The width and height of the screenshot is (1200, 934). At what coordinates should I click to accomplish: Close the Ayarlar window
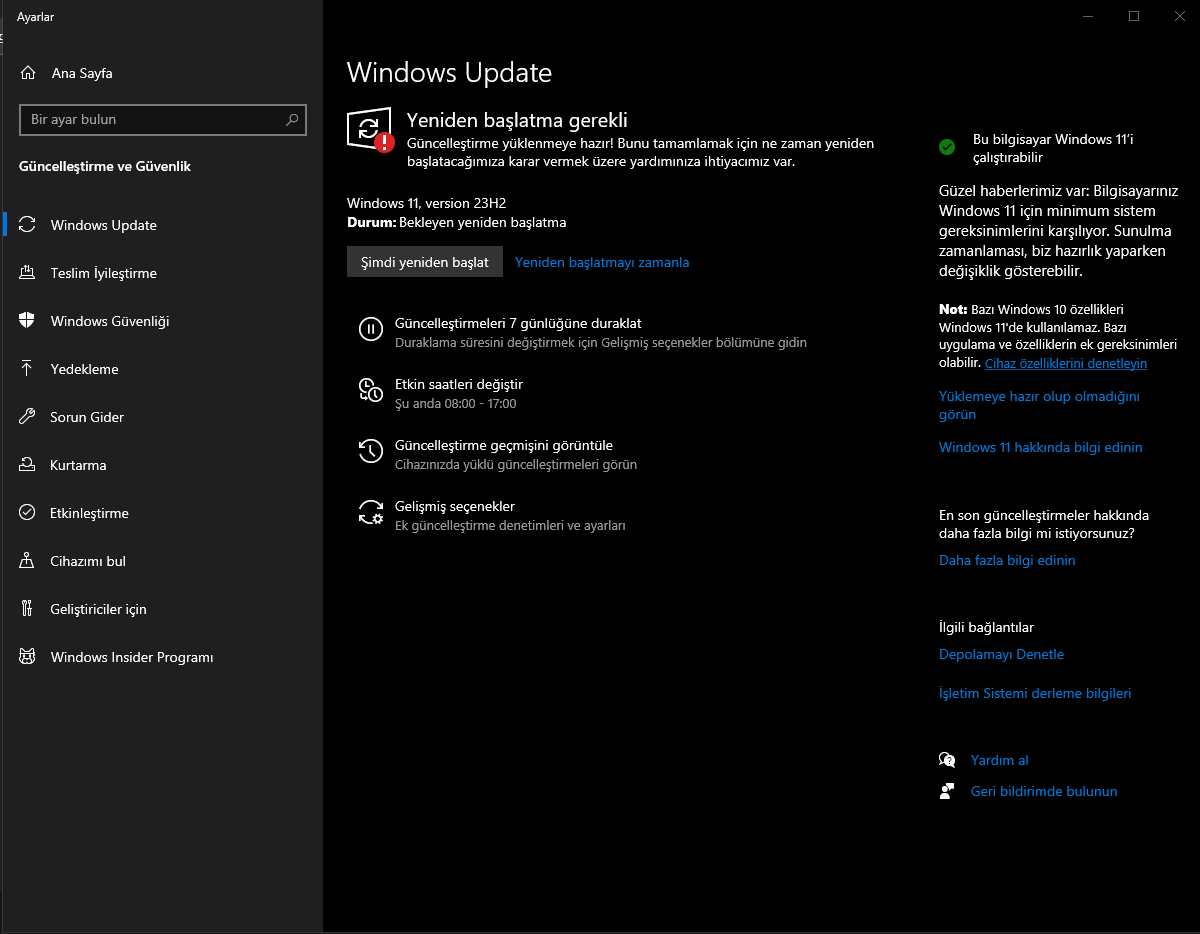point(1179,16)
